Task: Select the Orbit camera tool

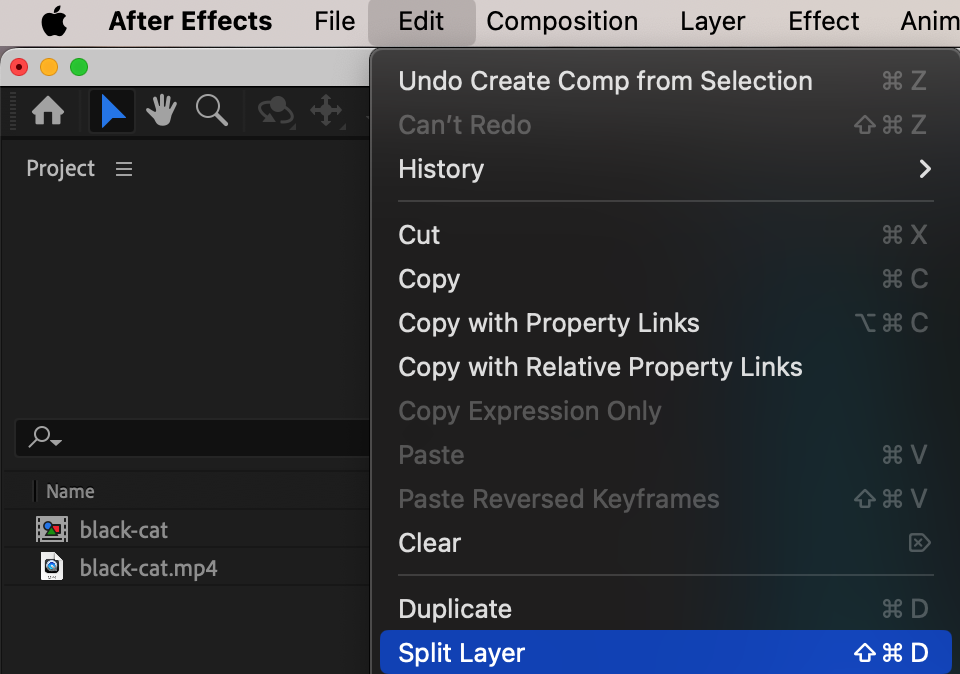Action: point(276,111)
